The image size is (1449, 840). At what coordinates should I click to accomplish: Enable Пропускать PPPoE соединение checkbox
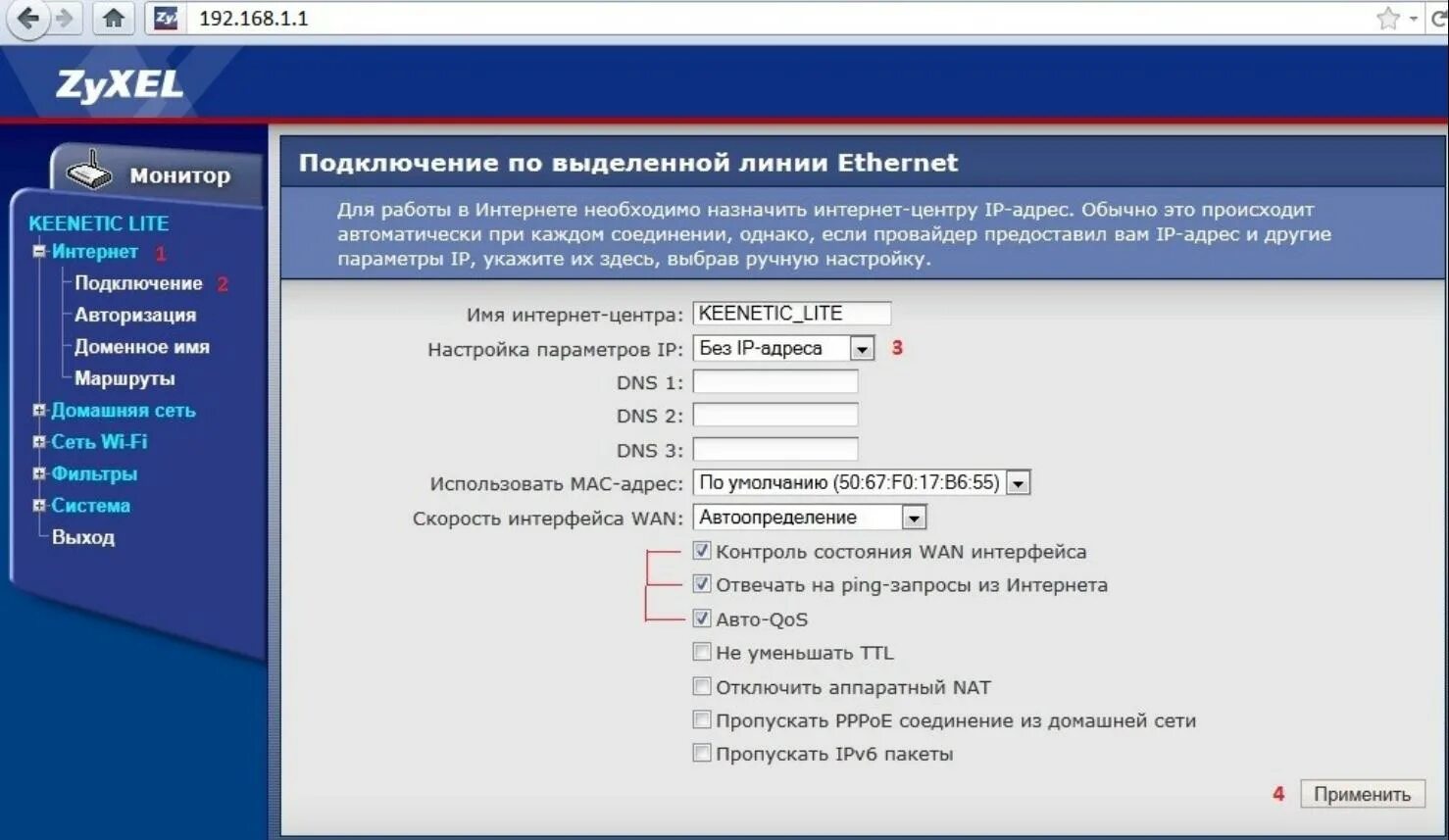702,720
